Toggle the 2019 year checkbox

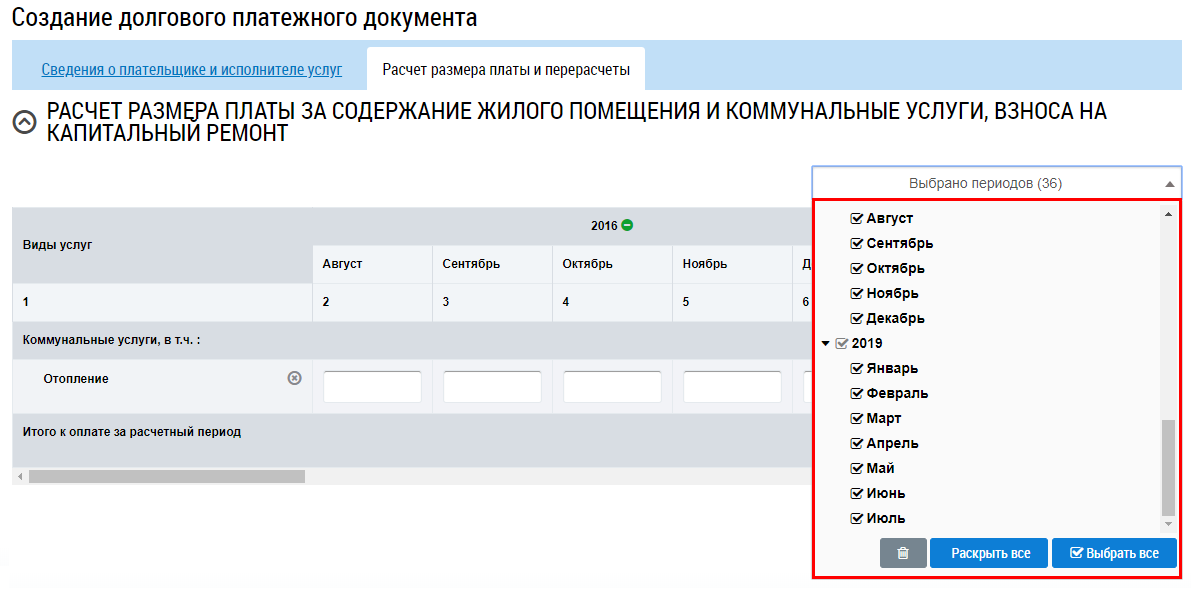point(841,343)
